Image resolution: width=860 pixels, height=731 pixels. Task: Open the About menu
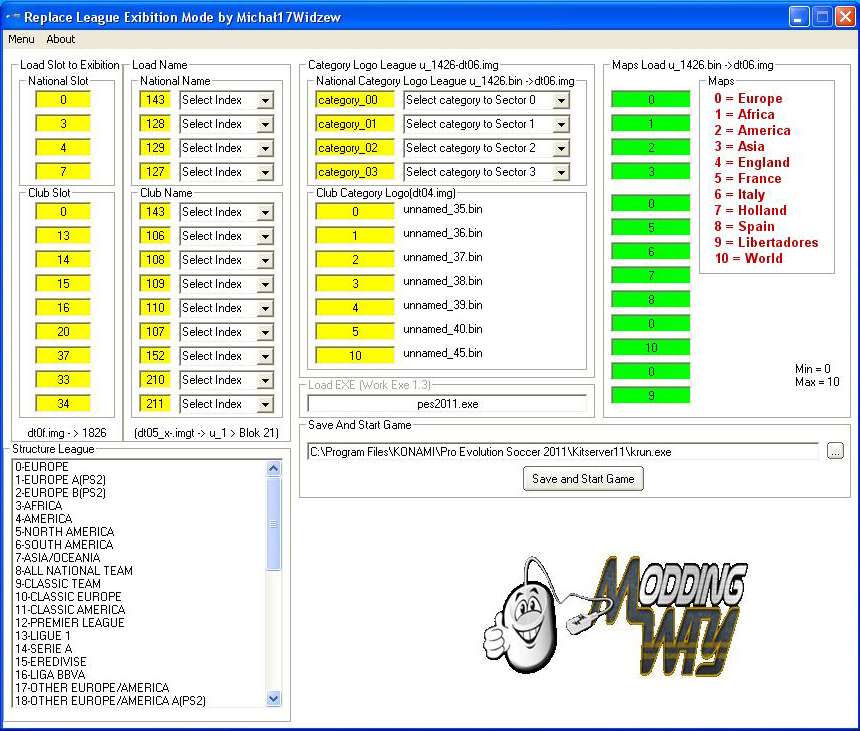(x=60, y=39)
